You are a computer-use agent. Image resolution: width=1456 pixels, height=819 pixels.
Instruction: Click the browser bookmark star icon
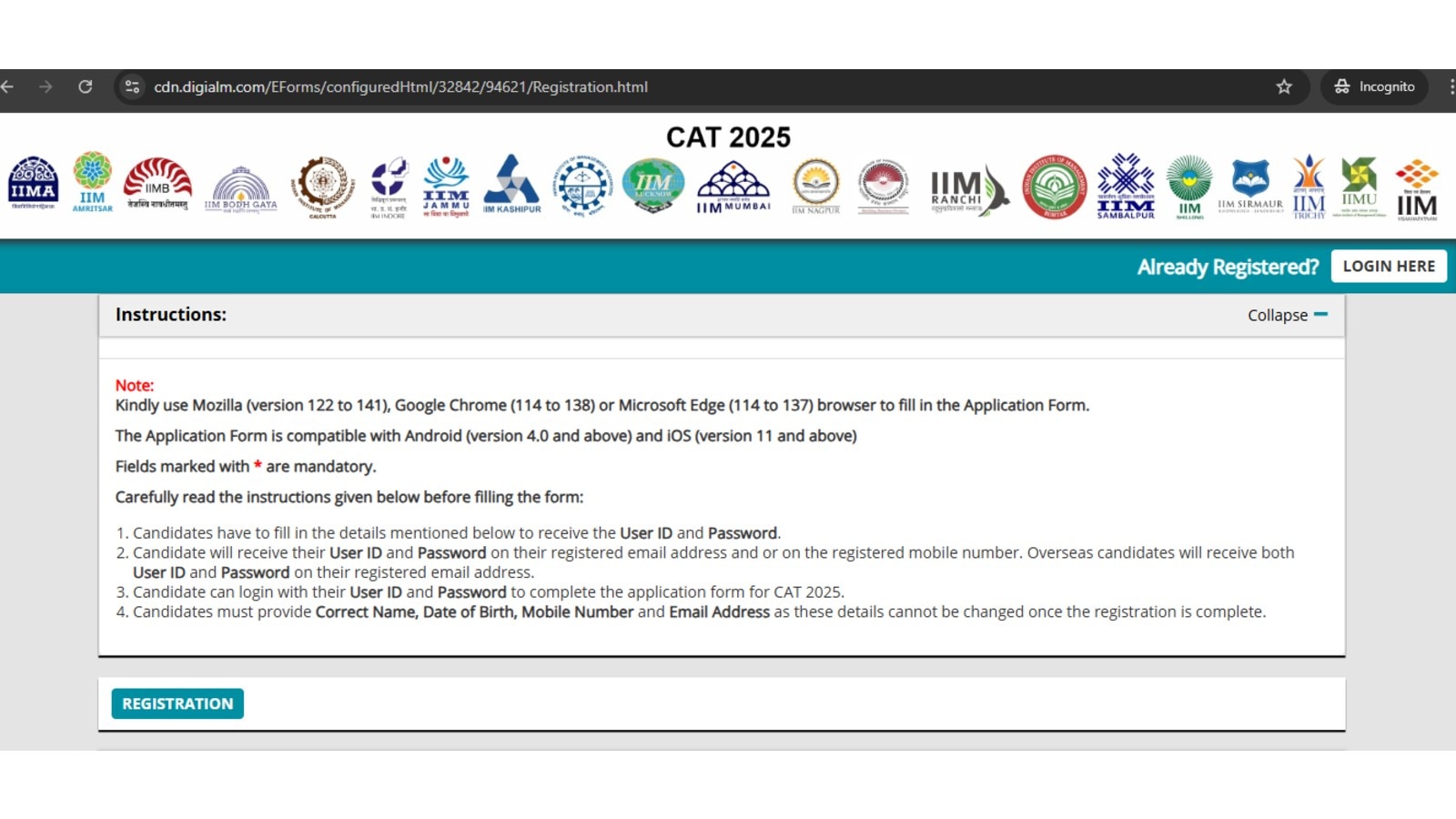click(1283, 87)
